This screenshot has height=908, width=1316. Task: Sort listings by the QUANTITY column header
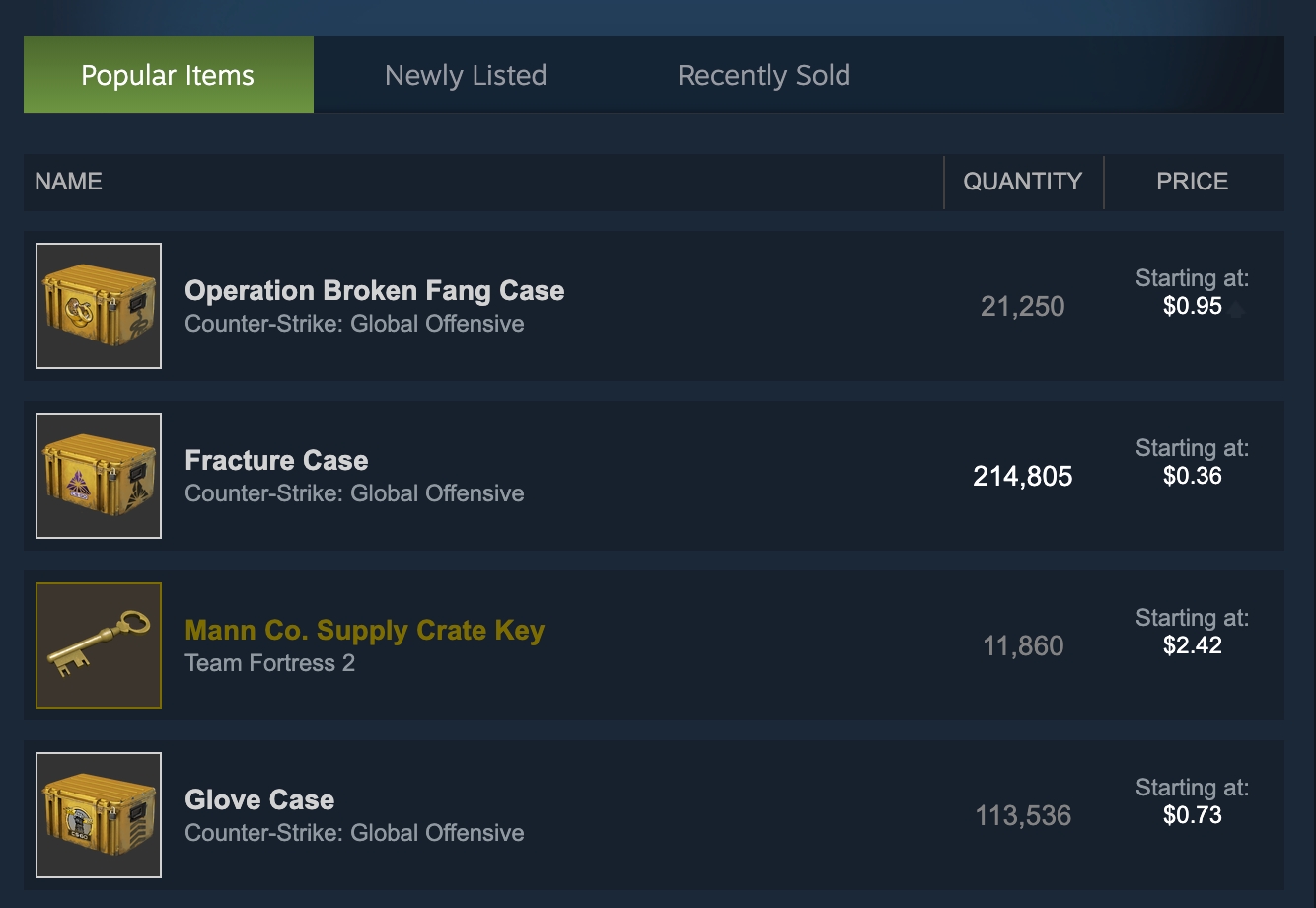(x=1023, y=182)
